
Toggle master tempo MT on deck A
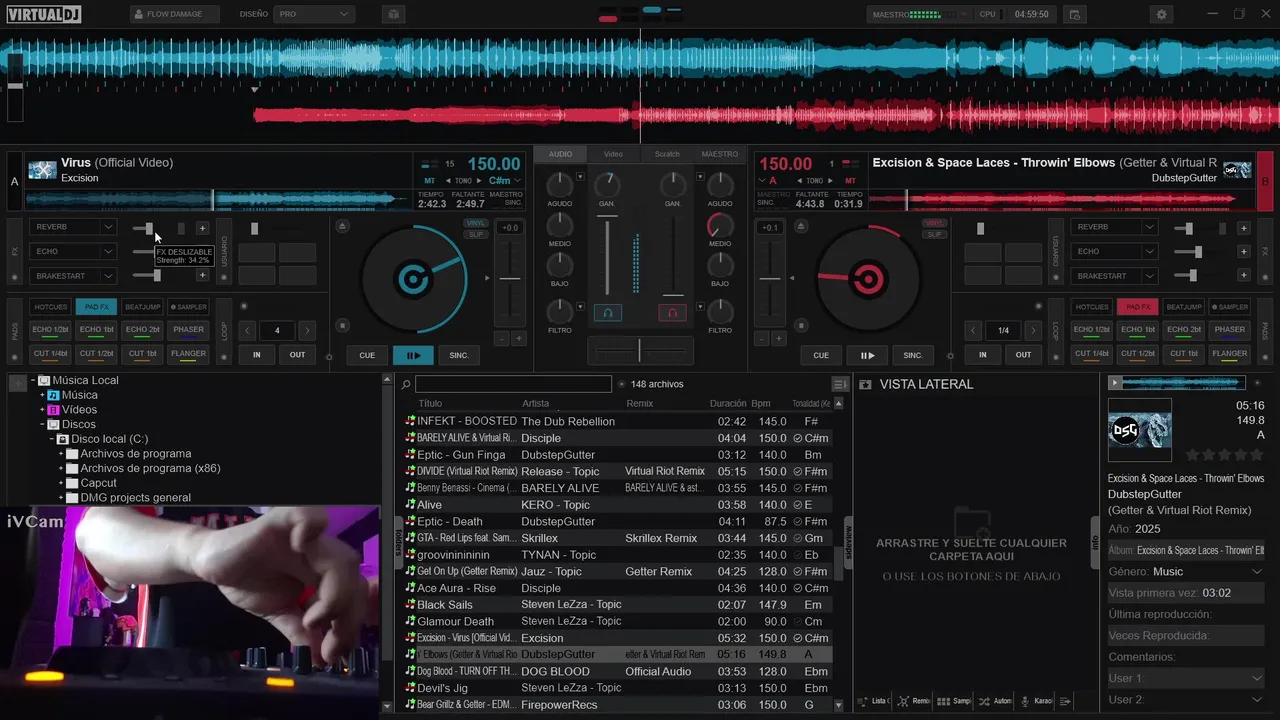pos(430,181)
